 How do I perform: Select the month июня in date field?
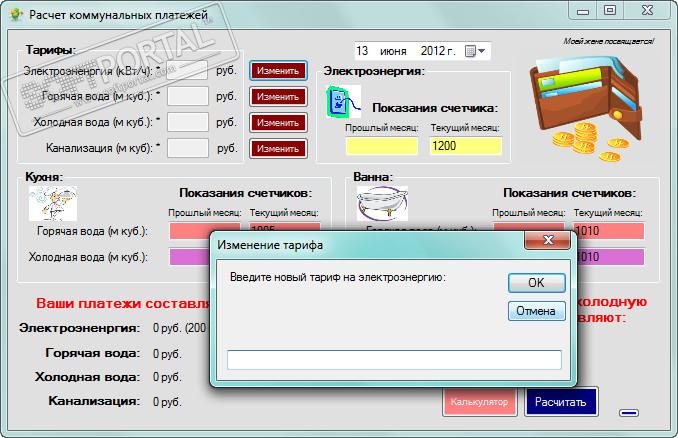tap(393, 51)
